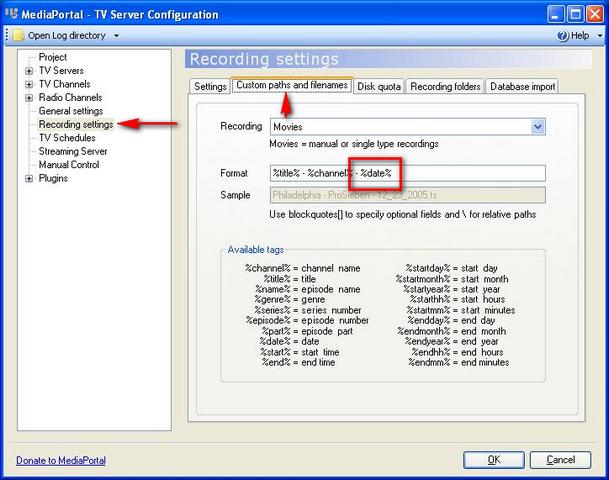Open TV Schedules in the sidebar tree

67,138
